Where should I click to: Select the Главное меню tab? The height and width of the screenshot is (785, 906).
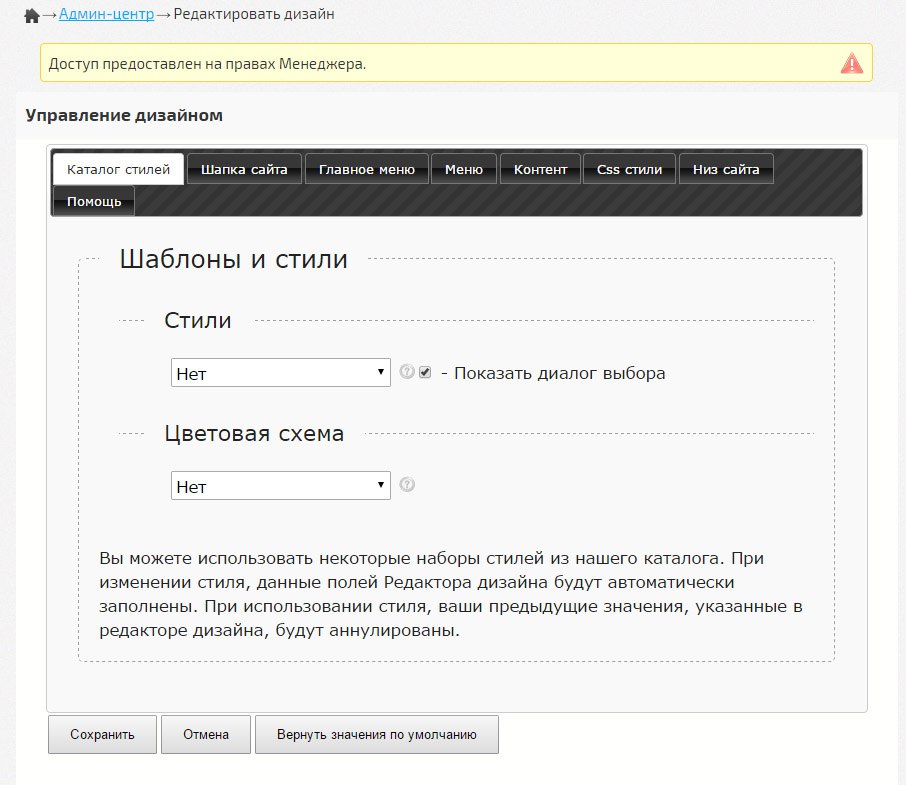pos(366,169)
